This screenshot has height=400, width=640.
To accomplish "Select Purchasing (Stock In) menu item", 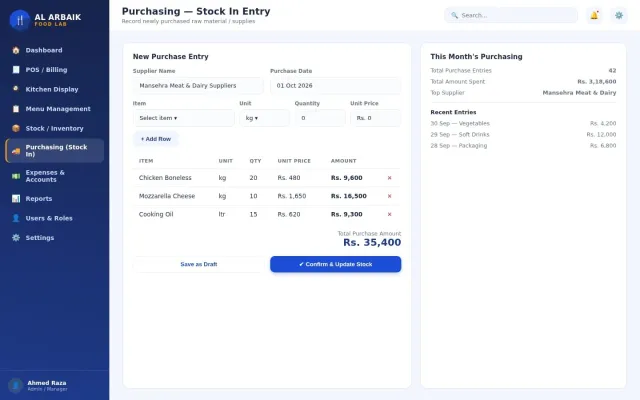I will coord(55,151).
